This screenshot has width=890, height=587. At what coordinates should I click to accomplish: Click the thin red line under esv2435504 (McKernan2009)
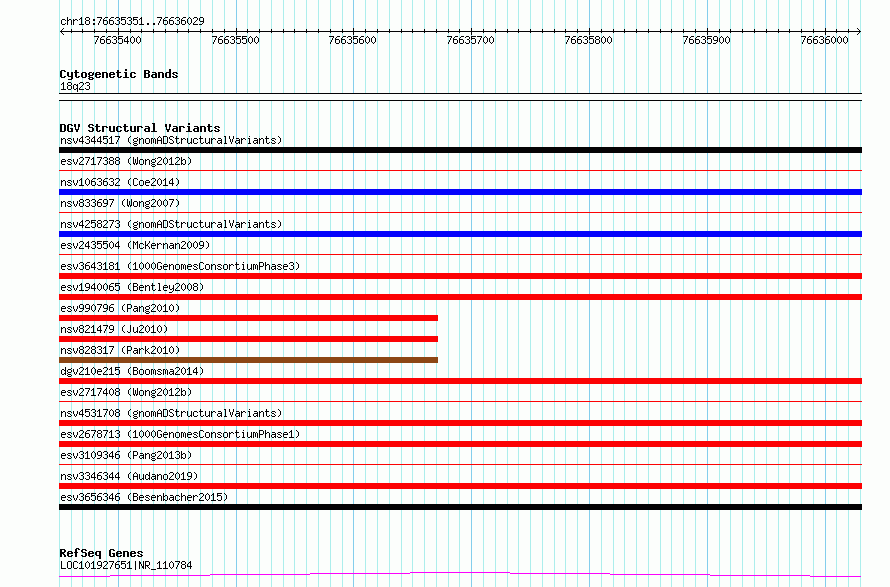click(460, 254)
